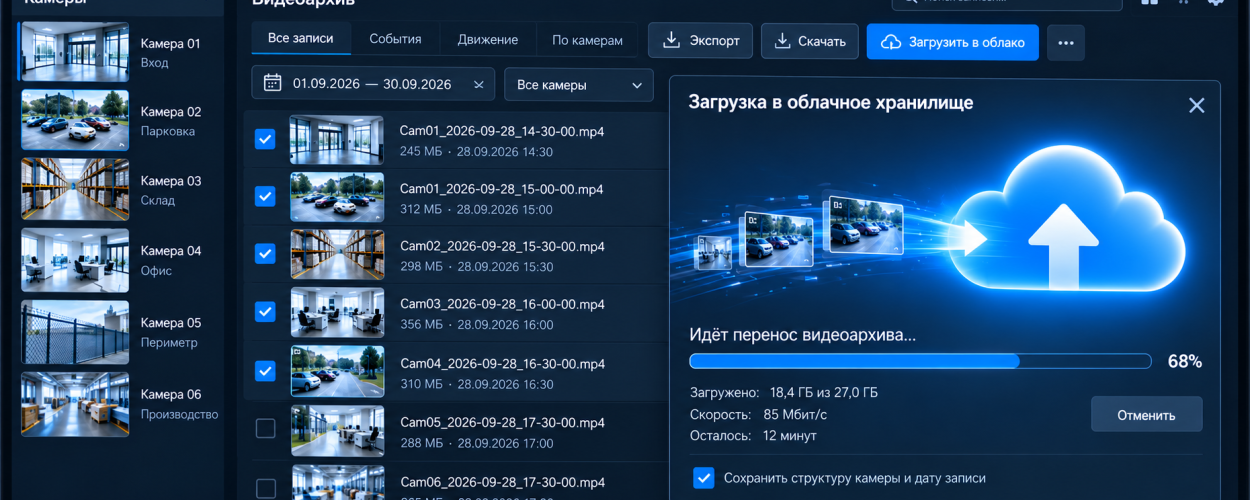Toggle Сохранить структуру камеры и дату записи
This screenshot has width=1250, height=500.
[x=703, y=478]
